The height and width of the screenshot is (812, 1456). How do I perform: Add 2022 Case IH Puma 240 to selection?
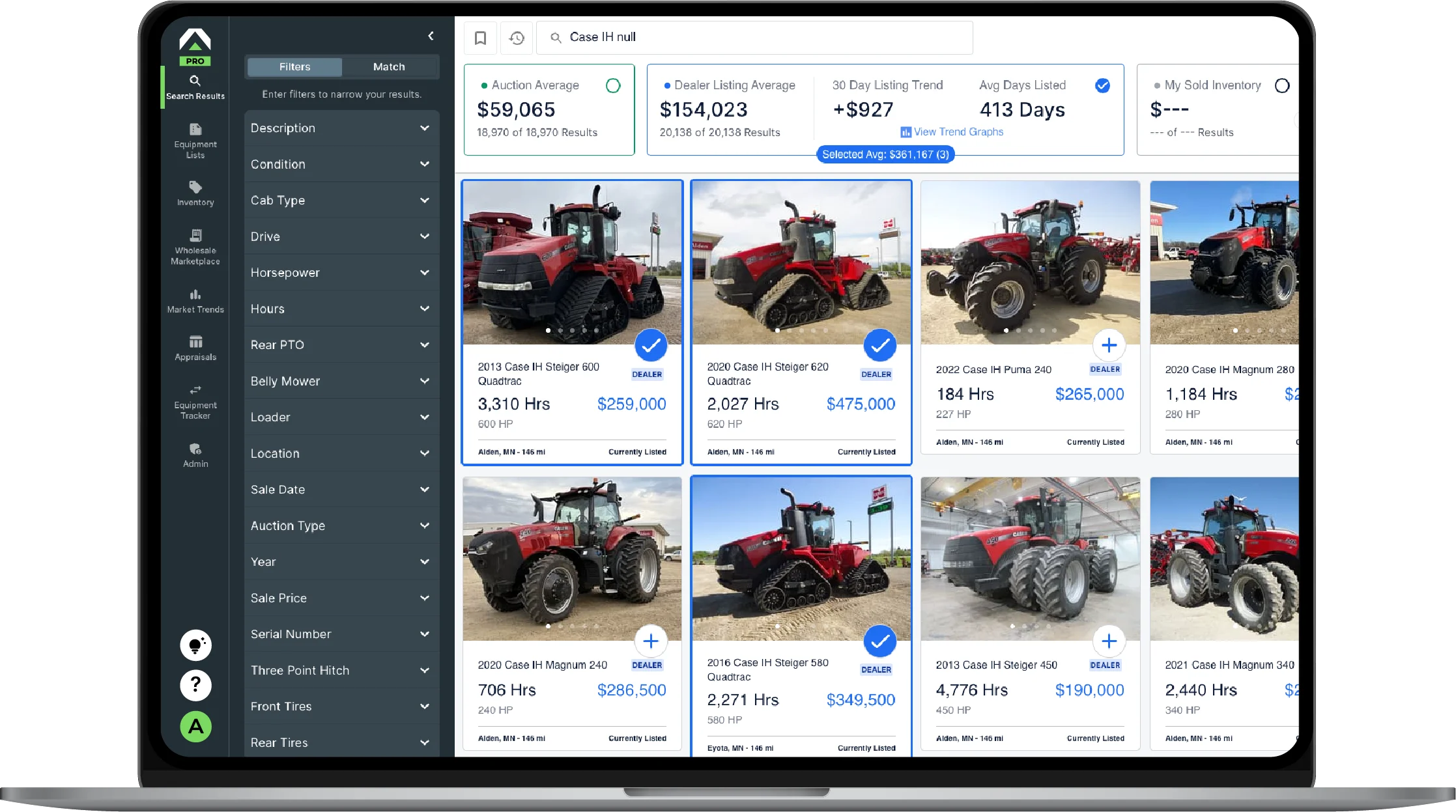point(1109,346)
